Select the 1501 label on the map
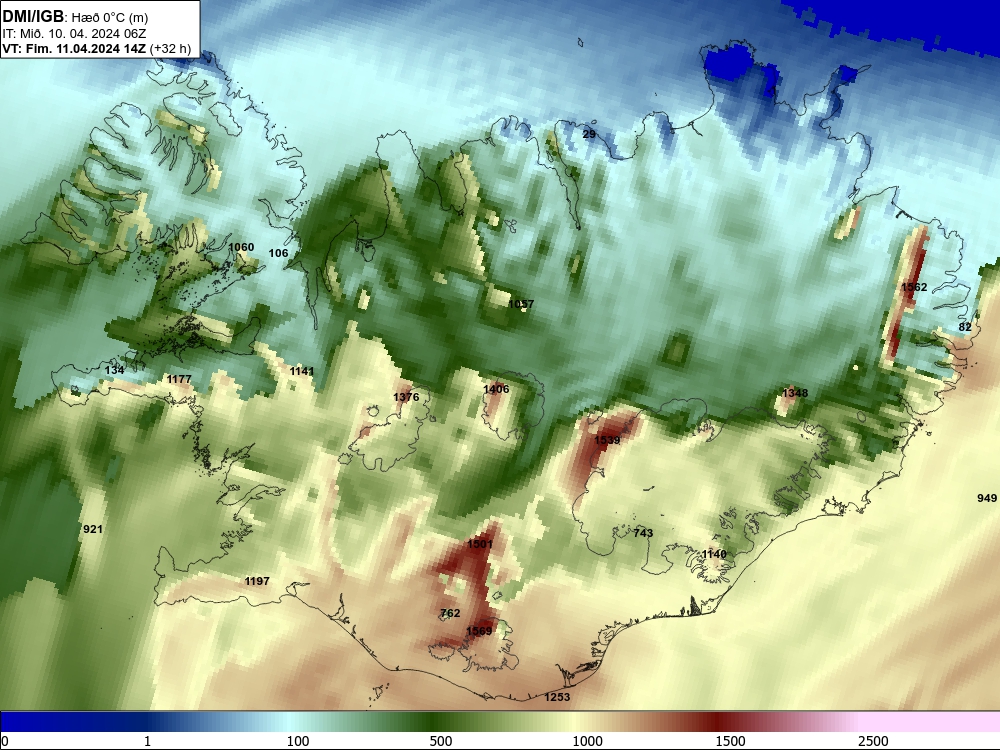This screenshot has width=1000, height=750. (480, 544)
